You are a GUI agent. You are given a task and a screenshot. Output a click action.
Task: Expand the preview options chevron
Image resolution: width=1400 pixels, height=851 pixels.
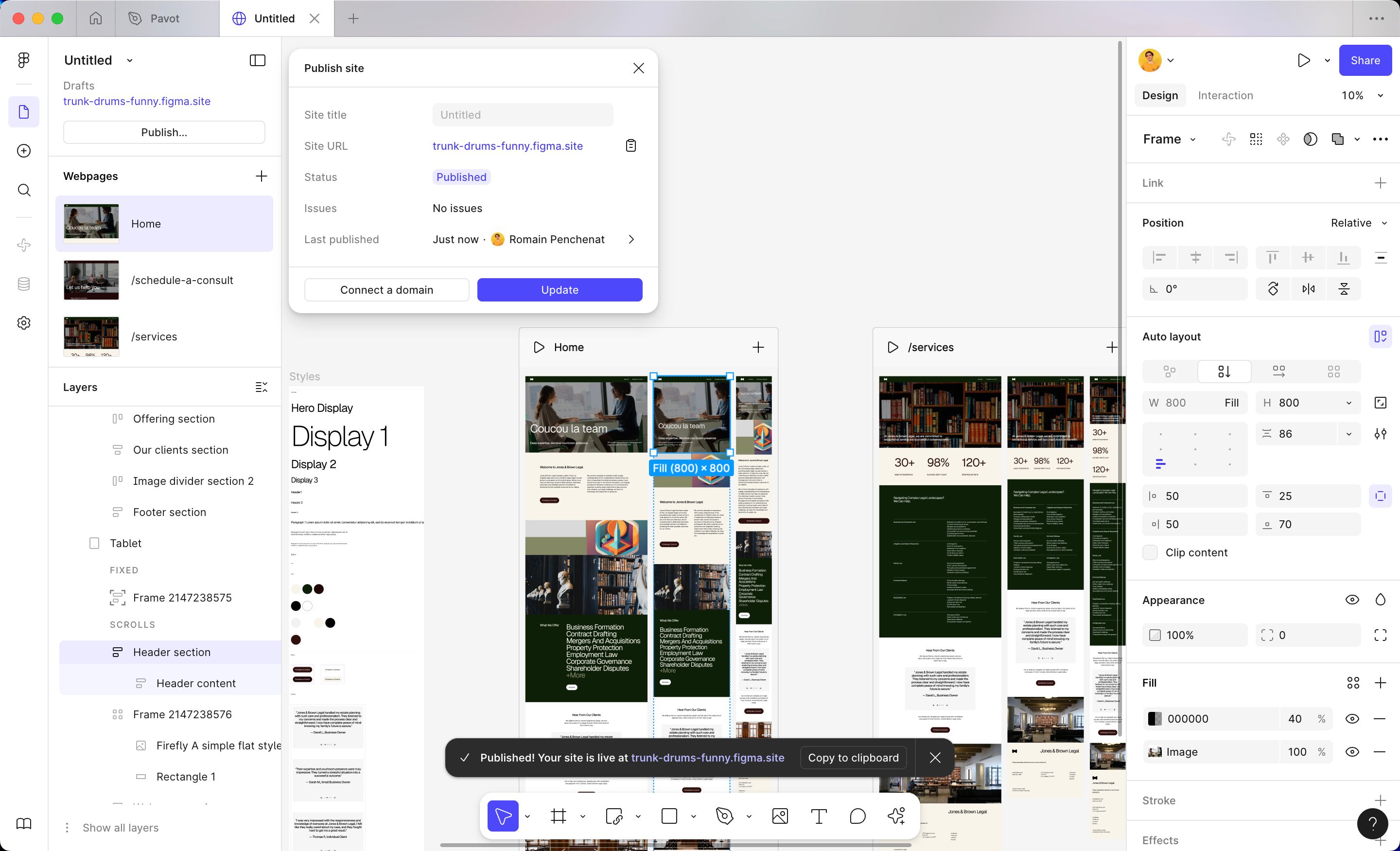(x=1327, y=60)
